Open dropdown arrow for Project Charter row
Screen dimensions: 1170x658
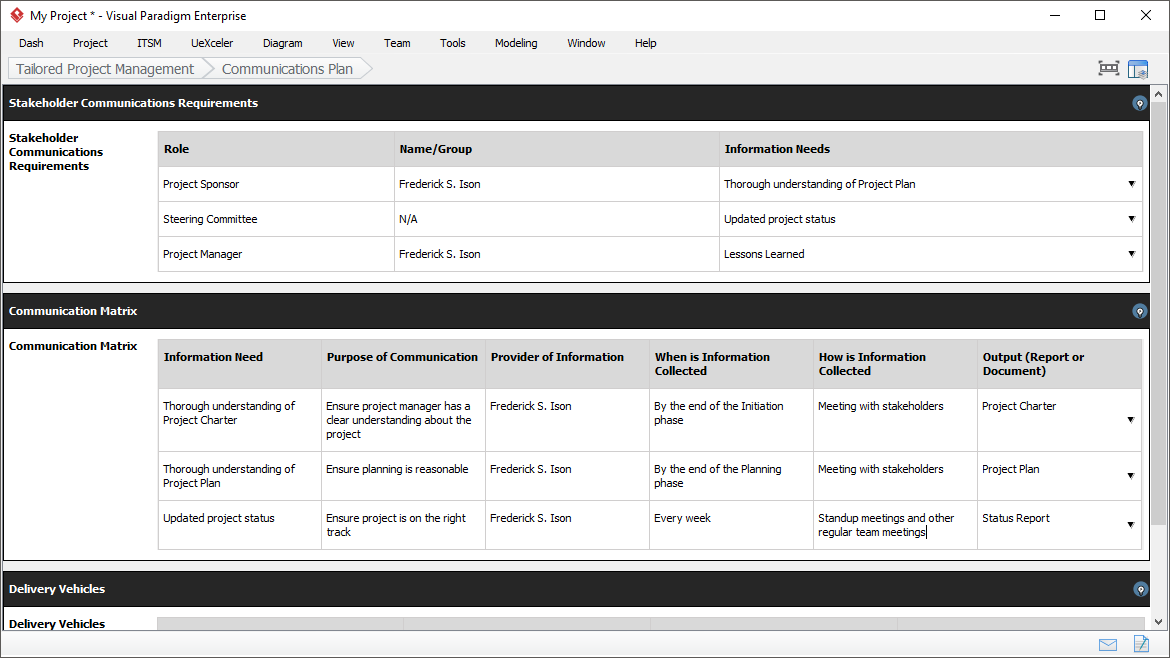[1130, 420]
